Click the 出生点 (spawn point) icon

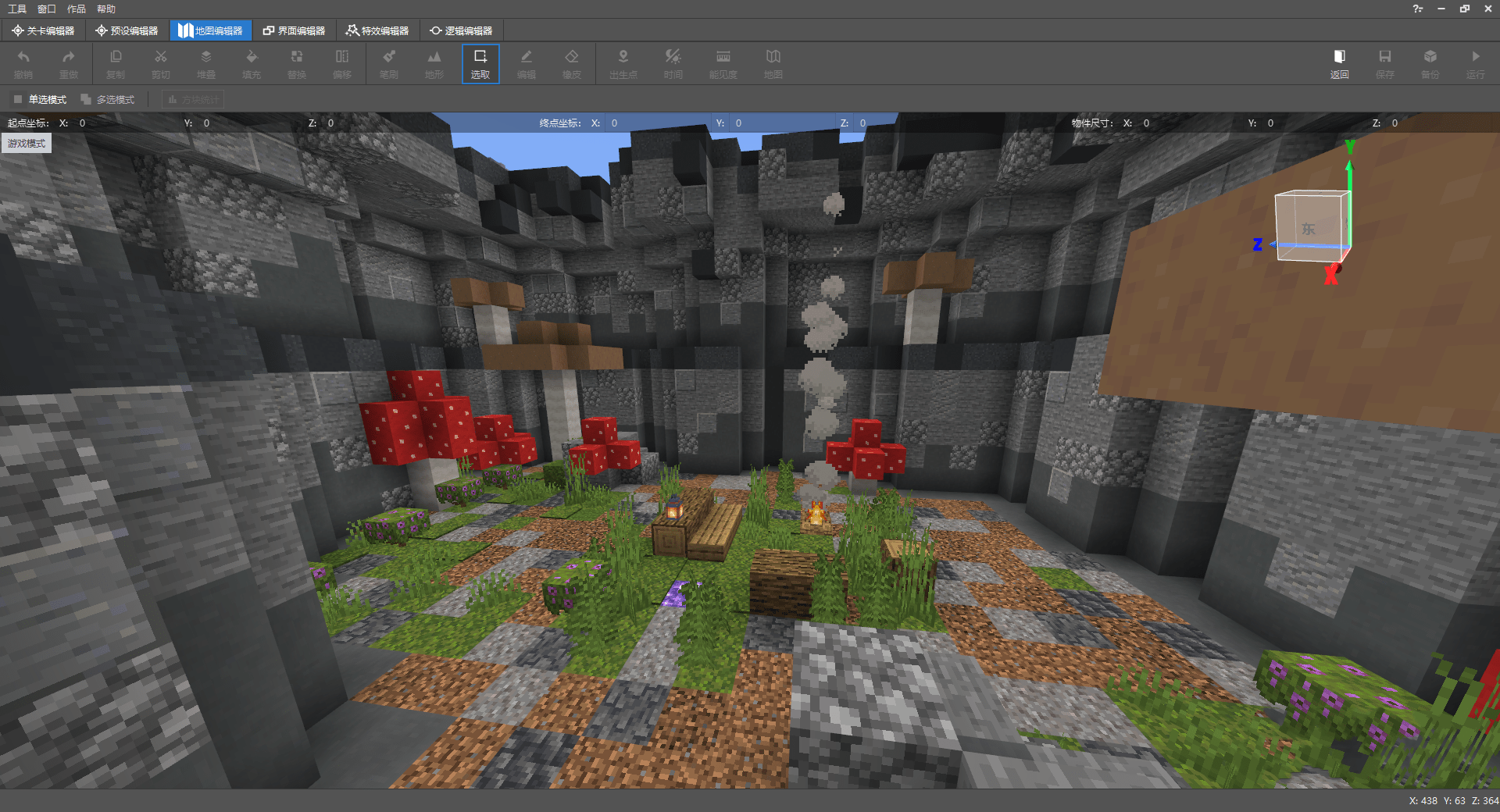(x=623, y=64)
